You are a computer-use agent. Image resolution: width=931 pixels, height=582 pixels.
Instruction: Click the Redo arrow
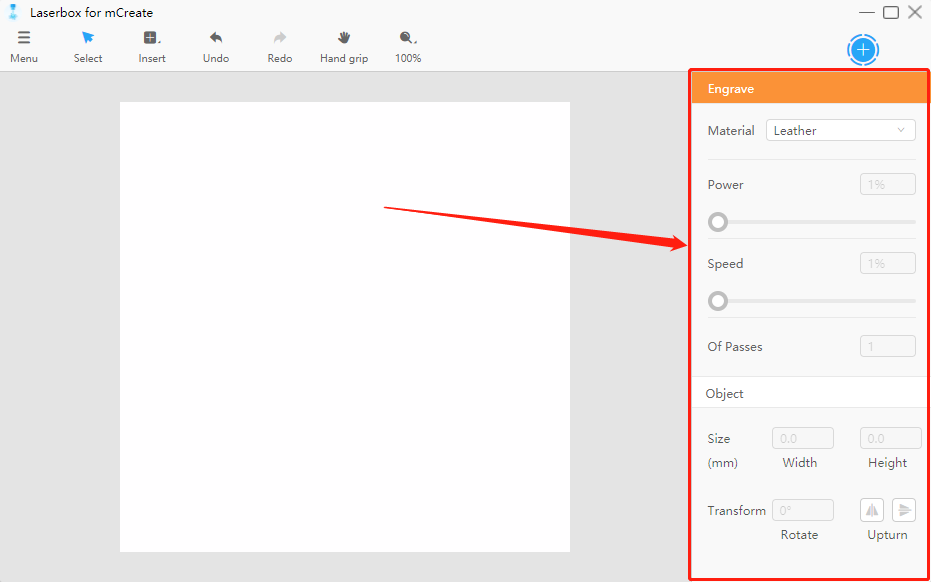[280, 38]
